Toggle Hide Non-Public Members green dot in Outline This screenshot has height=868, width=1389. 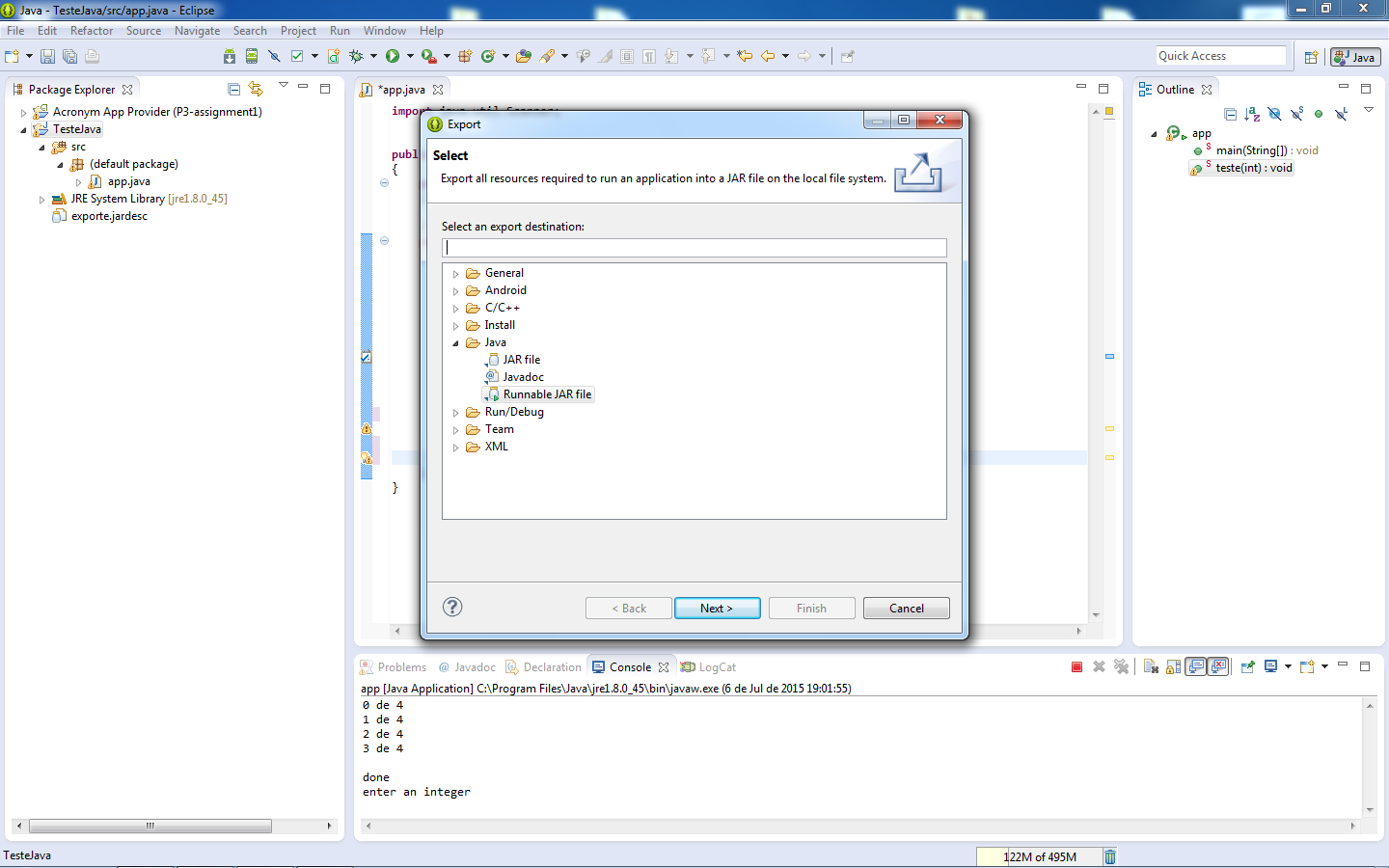(x=1319, y=114)
